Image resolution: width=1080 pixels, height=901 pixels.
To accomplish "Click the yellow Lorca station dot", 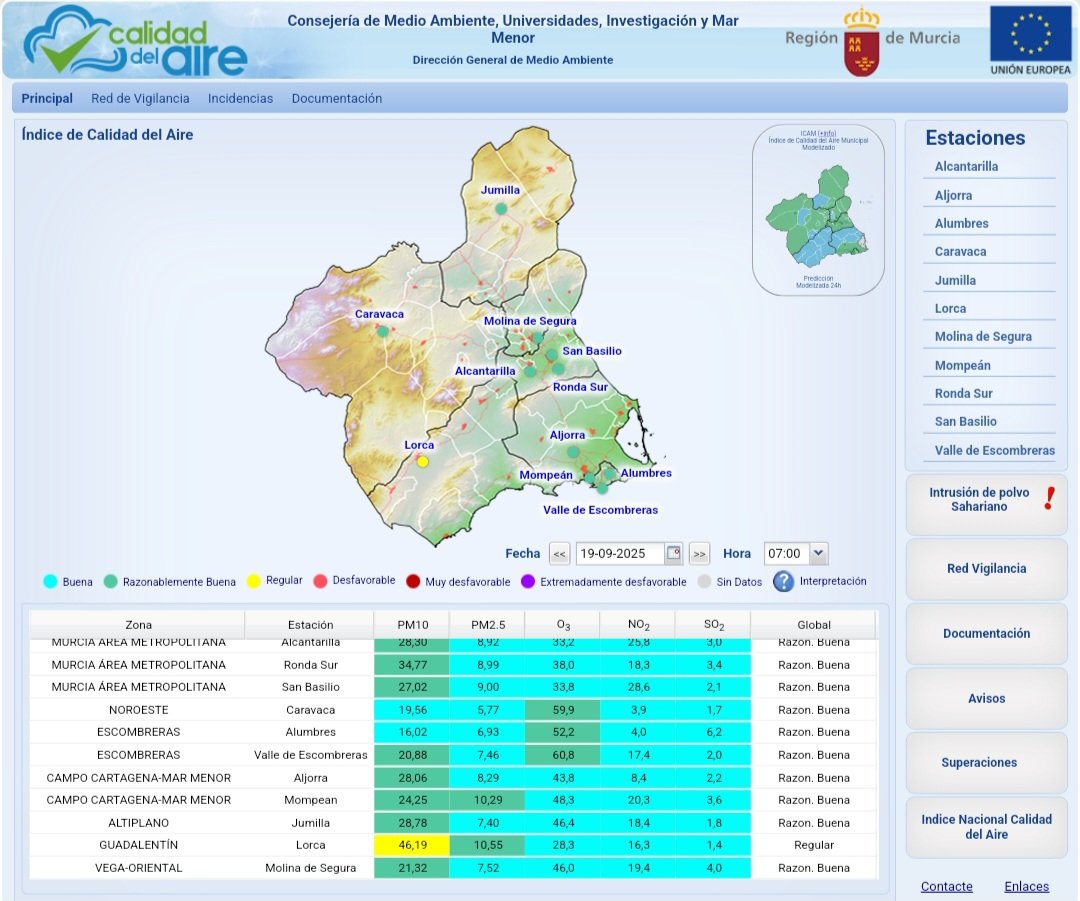I will pyautogui.click(x=424, y=461).
